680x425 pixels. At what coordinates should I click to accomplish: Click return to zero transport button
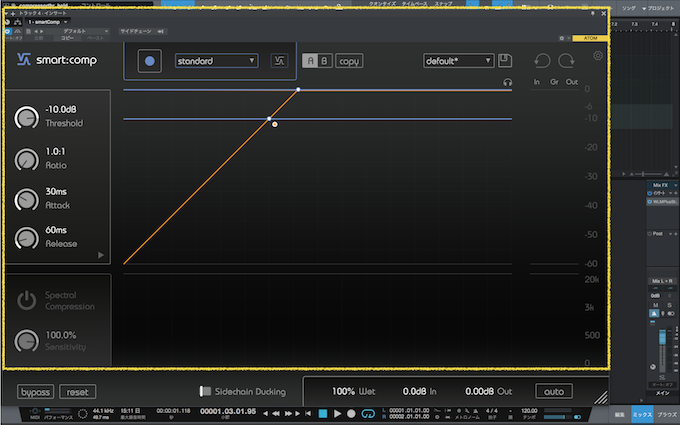click(307, 414)
